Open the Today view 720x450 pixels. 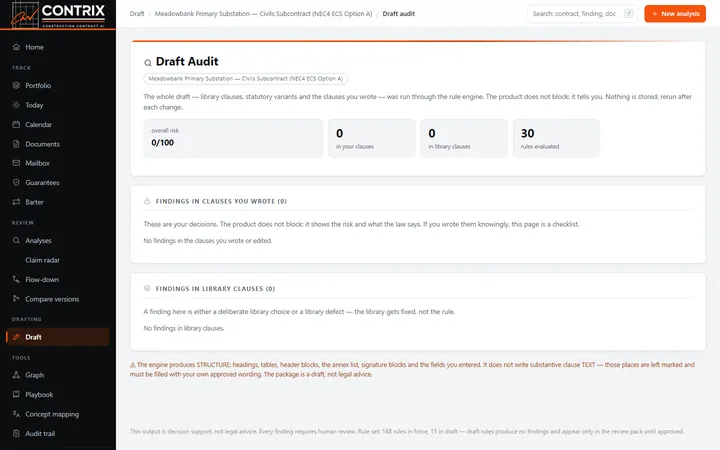(58, 105)
